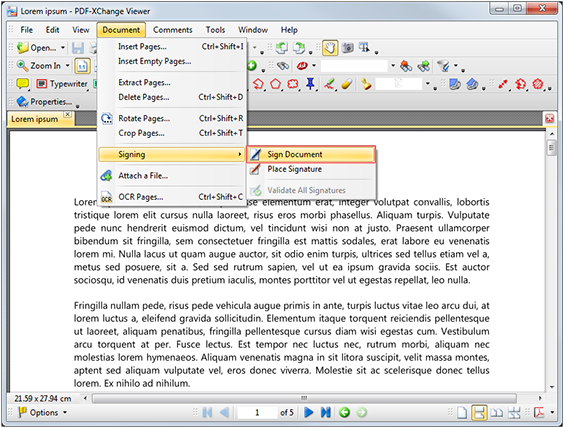Open the Zoom In tool dropdown arrow
This screenshot has height=428, width=564.
point(67,65)
